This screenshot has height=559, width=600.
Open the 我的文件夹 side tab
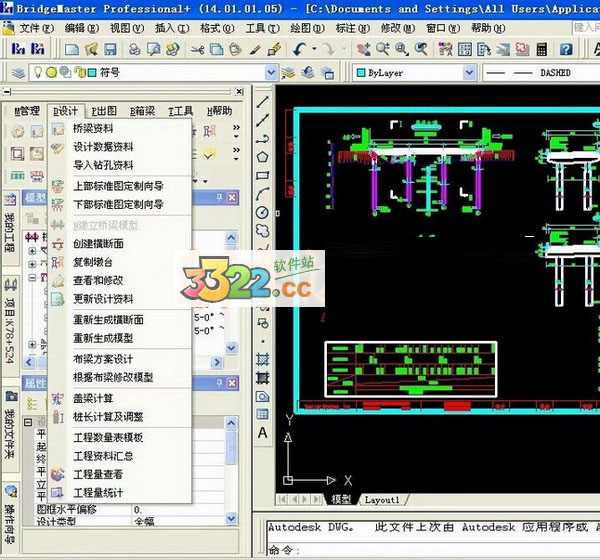(x=10, y=427)
